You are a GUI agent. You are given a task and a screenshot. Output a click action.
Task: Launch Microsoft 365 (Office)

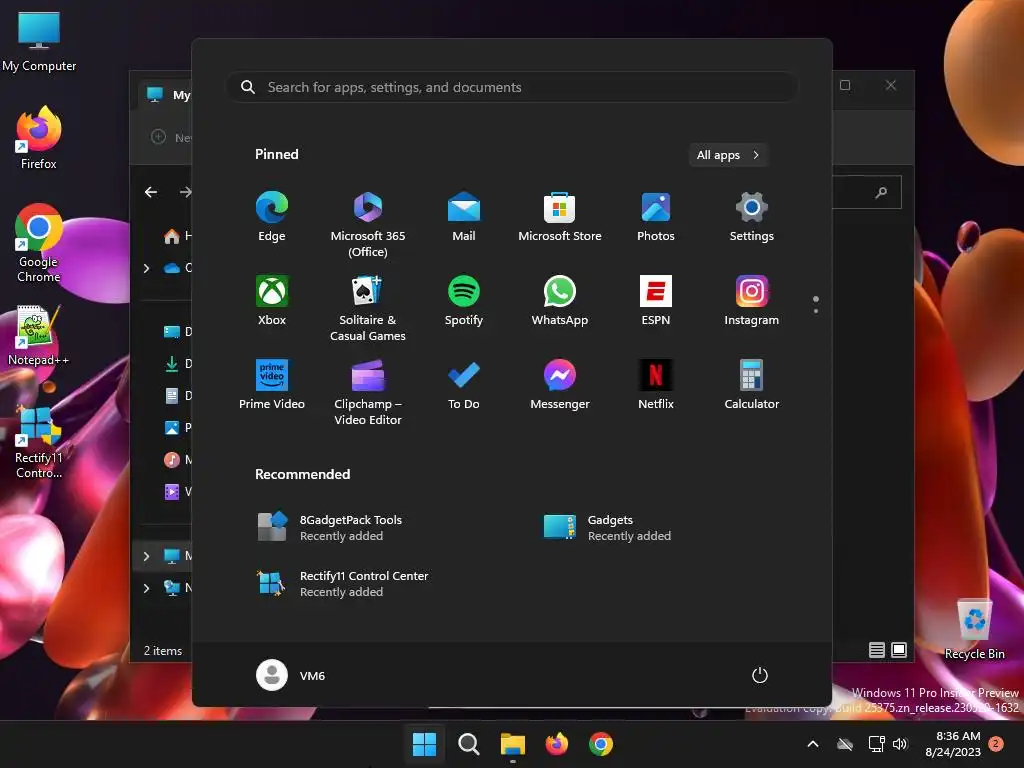tap(368, 225)
